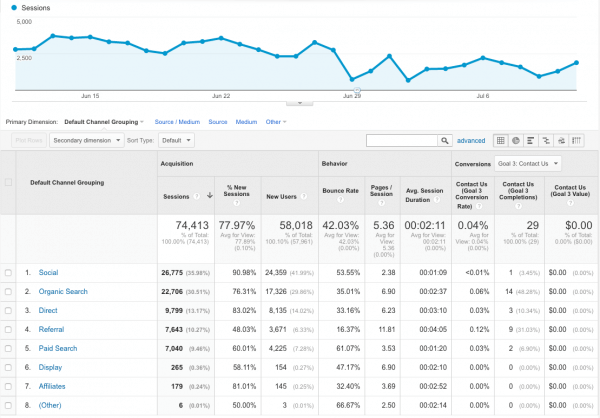This screenshot has height=418, width=600.
Task: Click Organic Search completions 14 cell
Action: [509, 292]
